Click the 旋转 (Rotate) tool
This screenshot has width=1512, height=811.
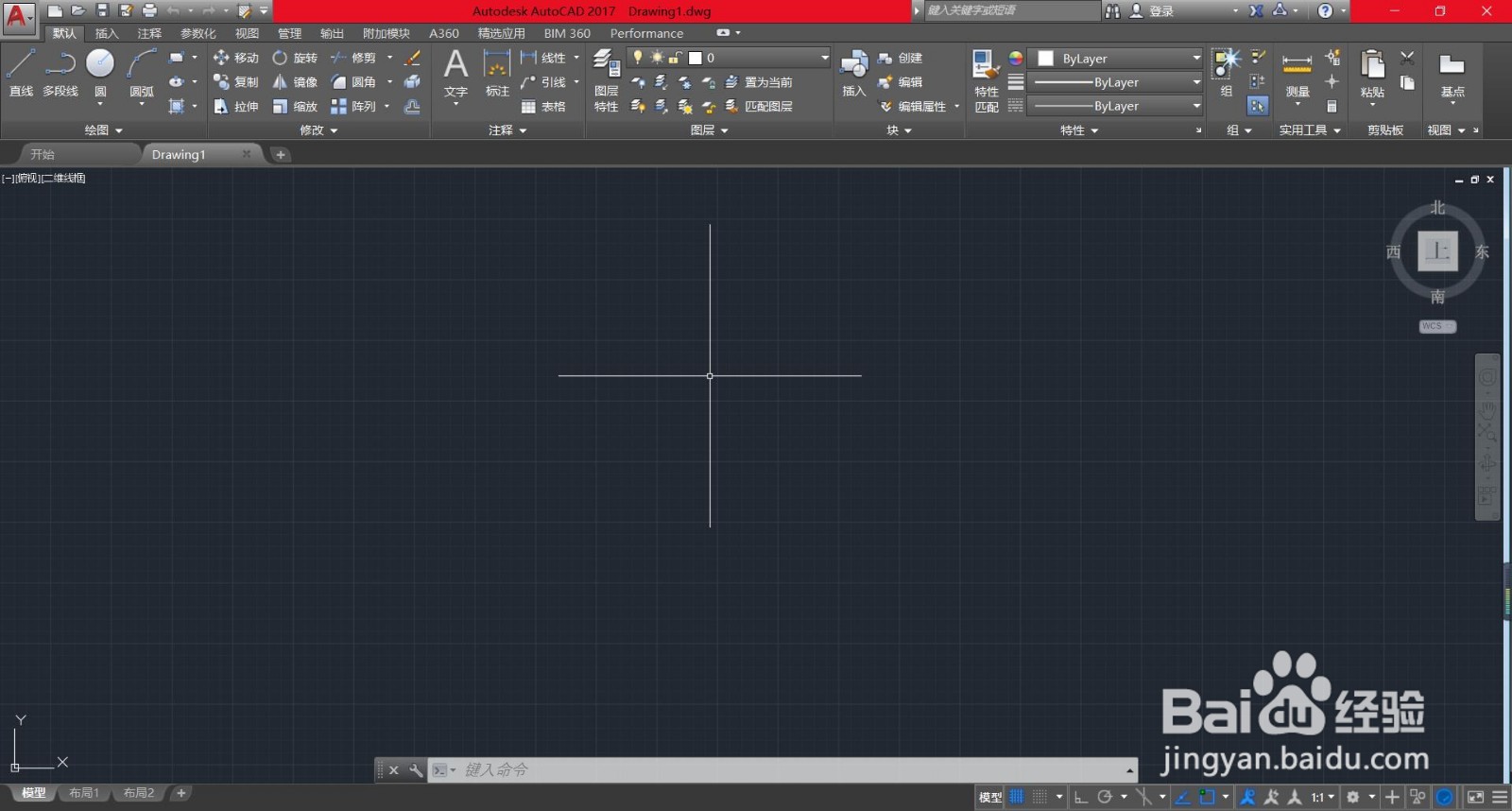295,58
